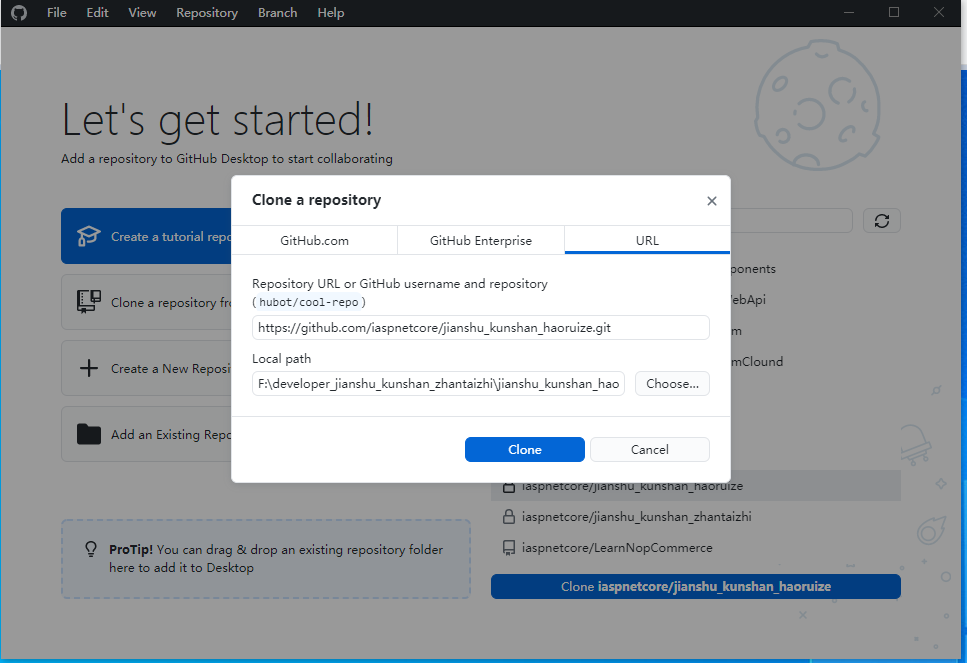Minimize the GitHub Desktop window
This screenshot has height=663, width=967.
849,13
